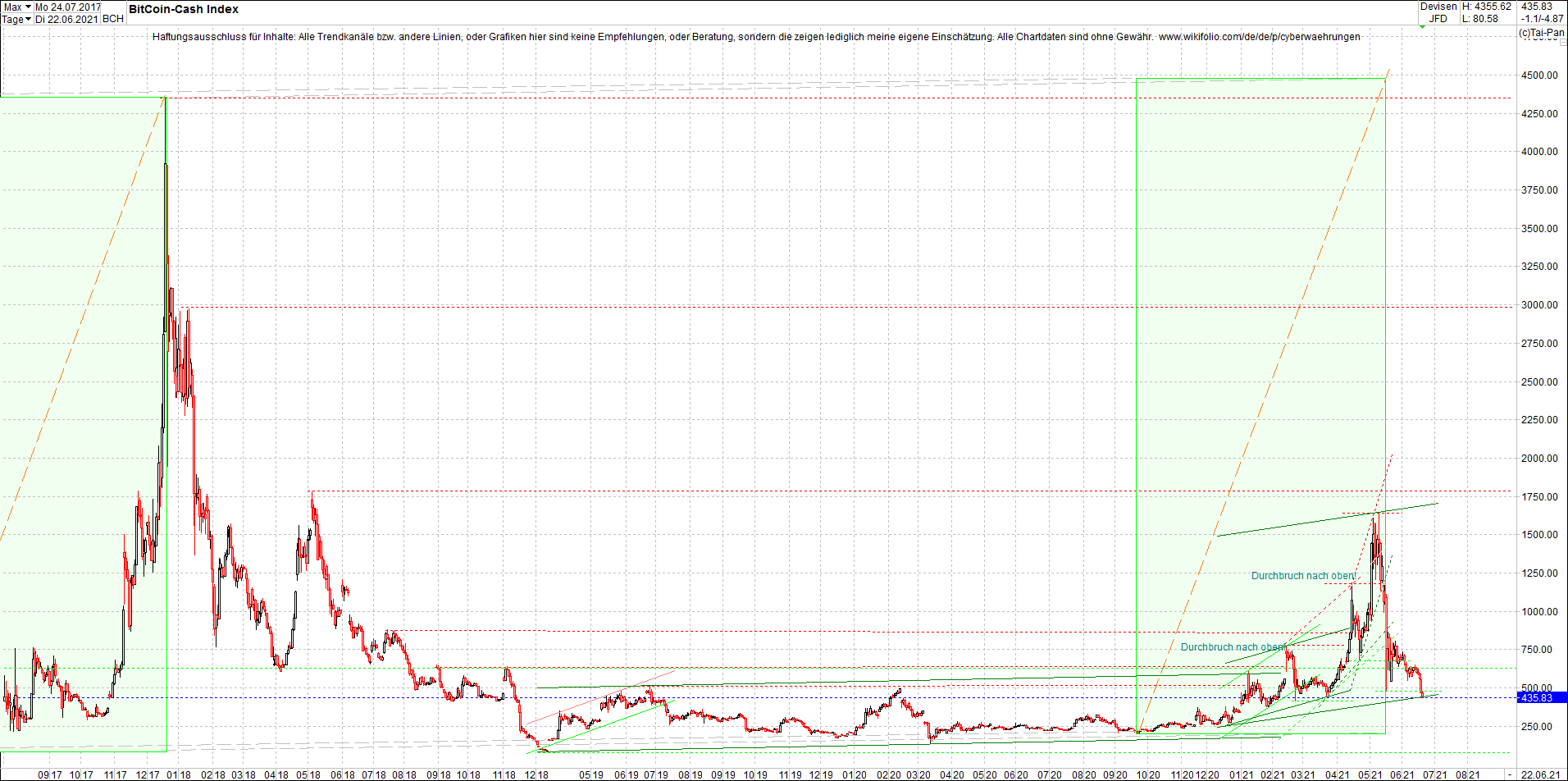Screen dimensions: 1568x781
Task: Expand the date selector showing Mo 24.07.2017
Action: pos(68,7)
